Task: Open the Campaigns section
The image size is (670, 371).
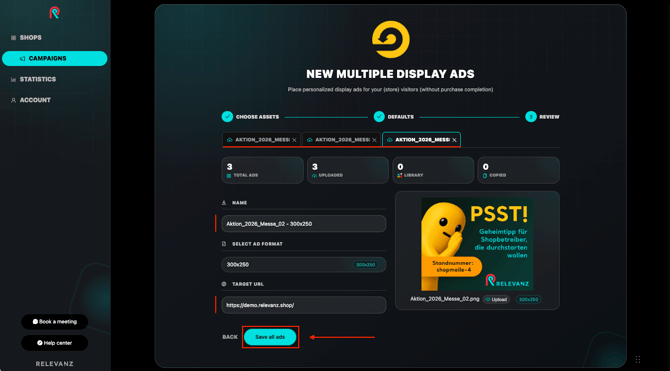Action: click(x=54, y=59)
